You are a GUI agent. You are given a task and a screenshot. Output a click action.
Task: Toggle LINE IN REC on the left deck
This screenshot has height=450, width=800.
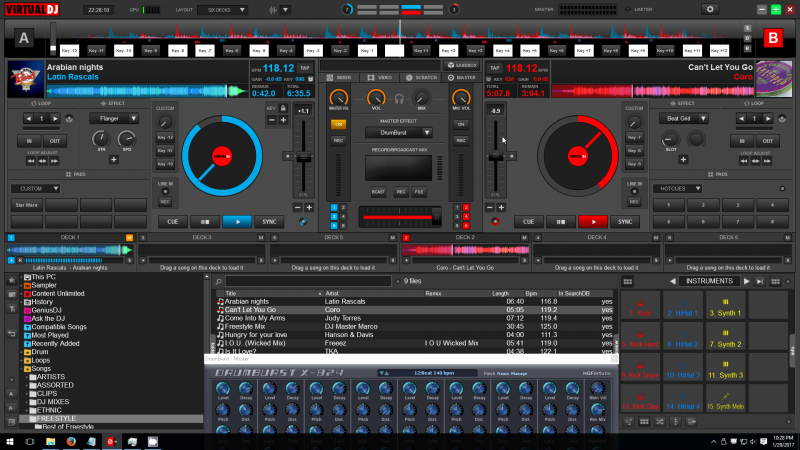165,201
